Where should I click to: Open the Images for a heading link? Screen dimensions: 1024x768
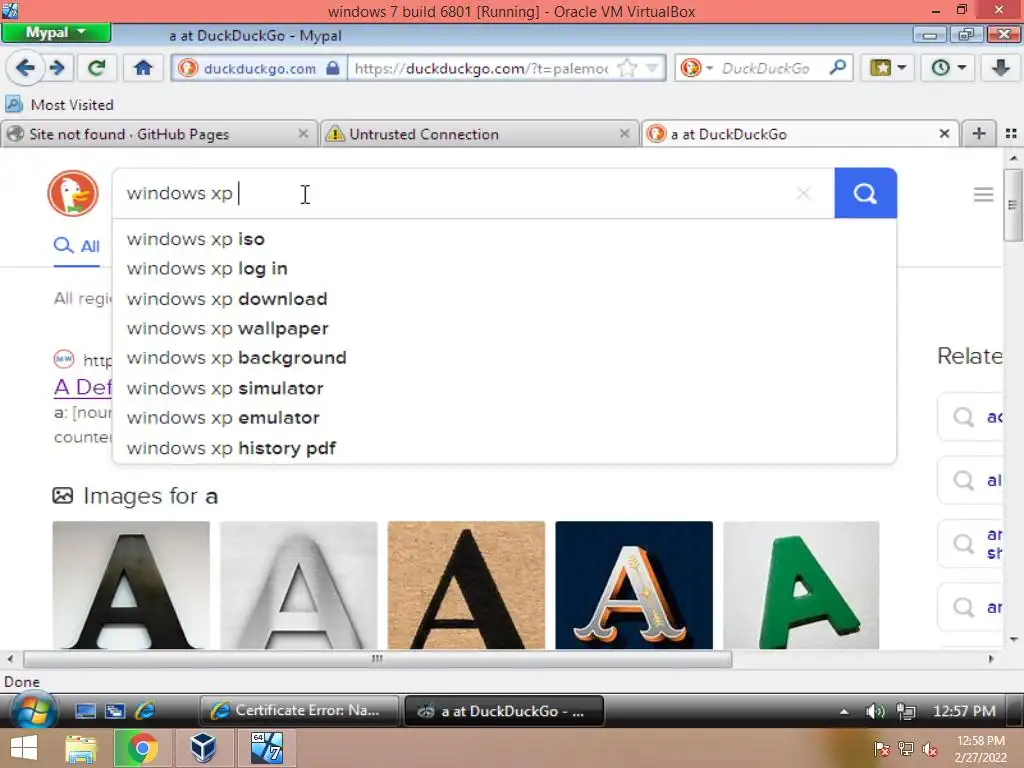150,496
